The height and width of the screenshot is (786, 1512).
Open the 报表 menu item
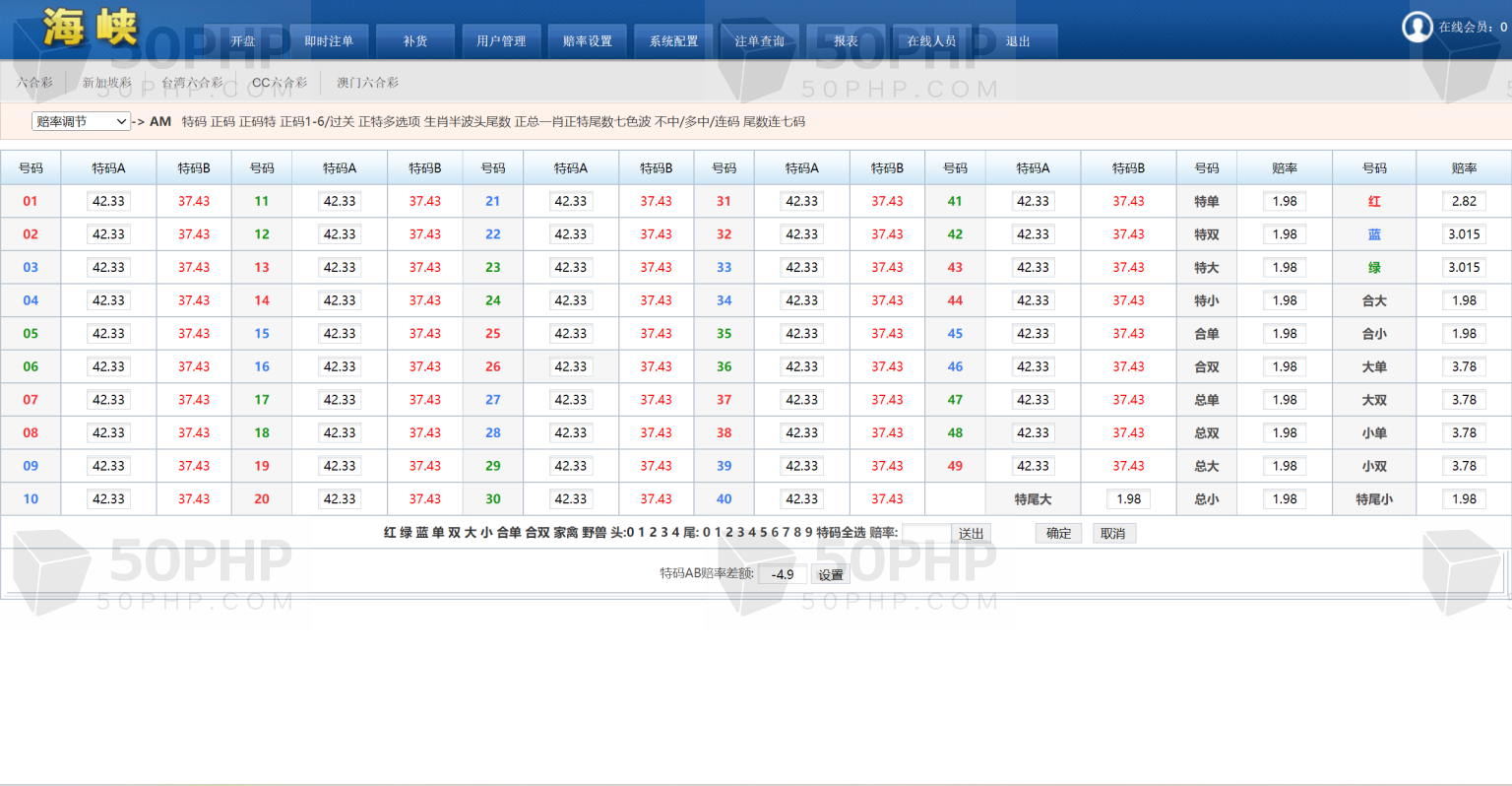coord(846,41)
